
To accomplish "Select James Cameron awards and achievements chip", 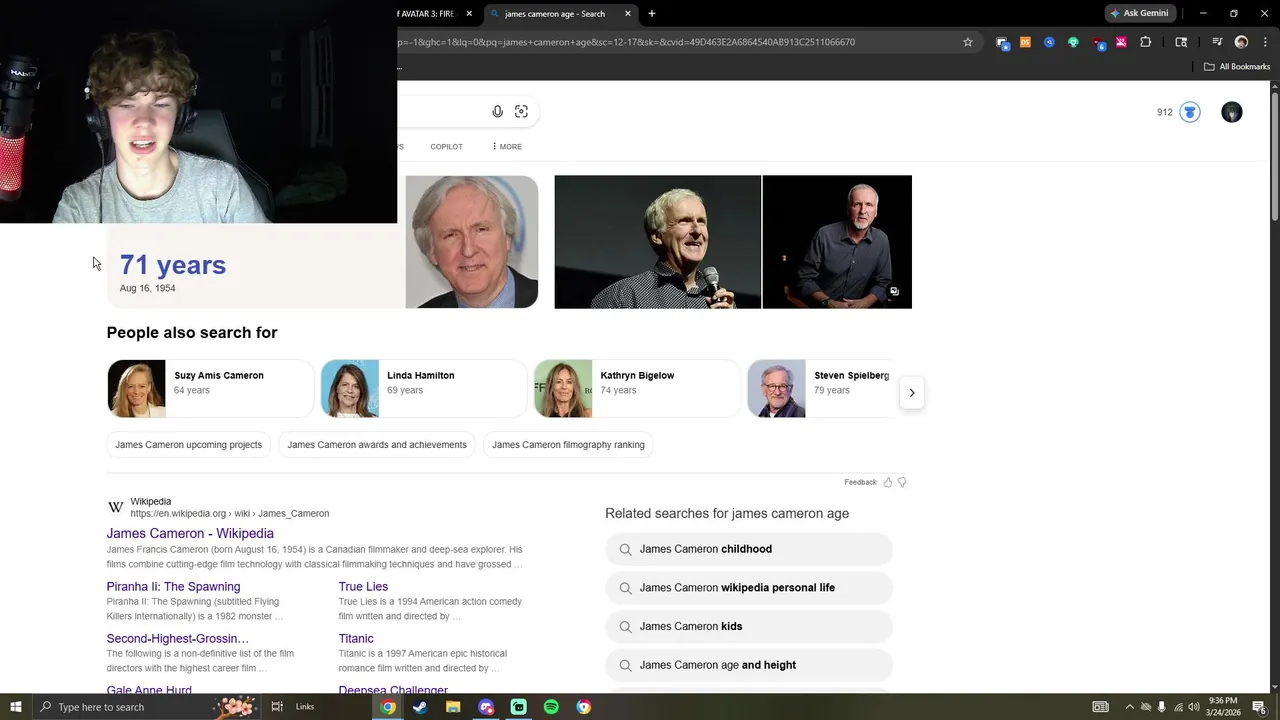I will [x=377, y=445].
